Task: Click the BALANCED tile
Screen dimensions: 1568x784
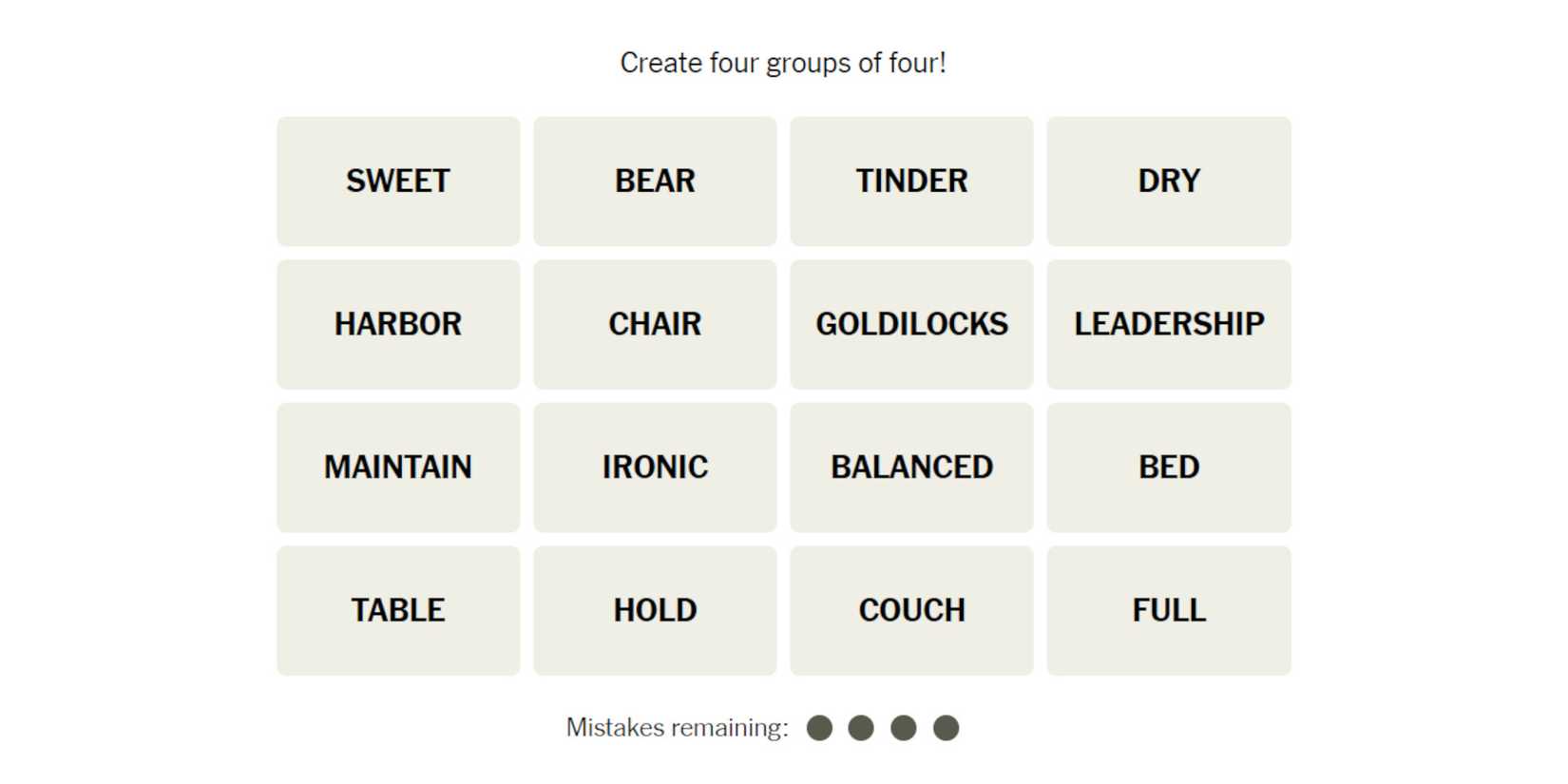Action: click(x=911, y=468)
